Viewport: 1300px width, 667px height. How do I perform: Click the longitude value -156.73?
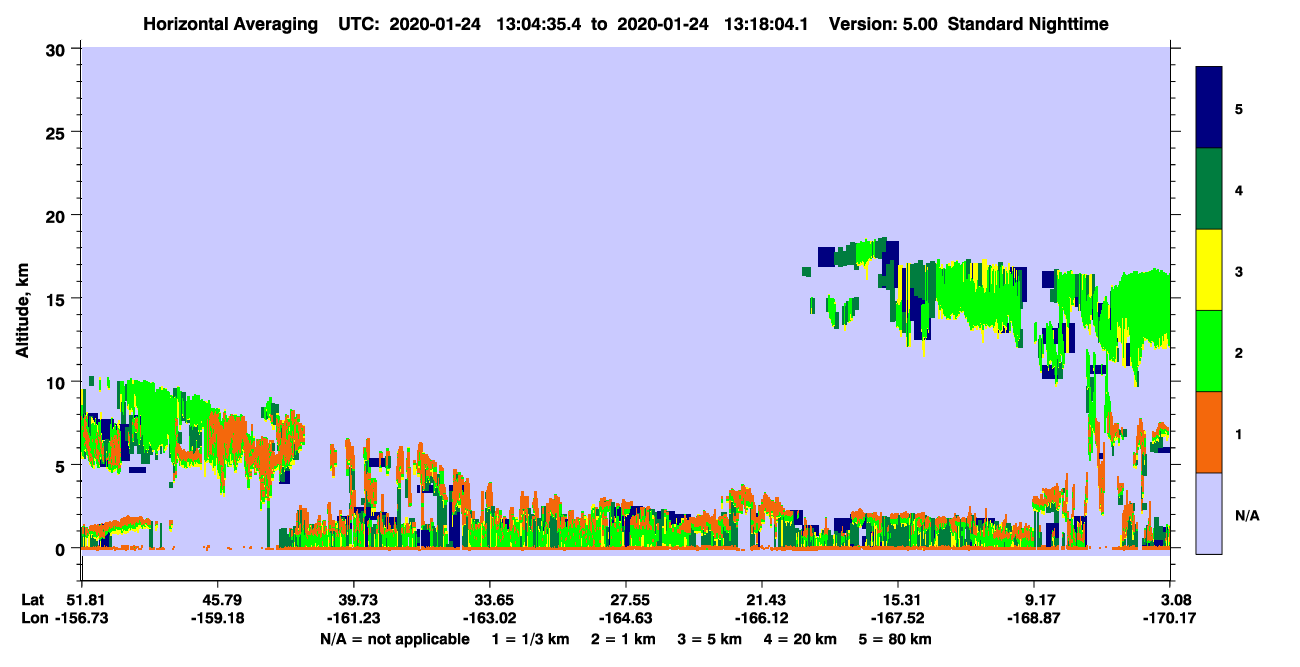(81, 618)
